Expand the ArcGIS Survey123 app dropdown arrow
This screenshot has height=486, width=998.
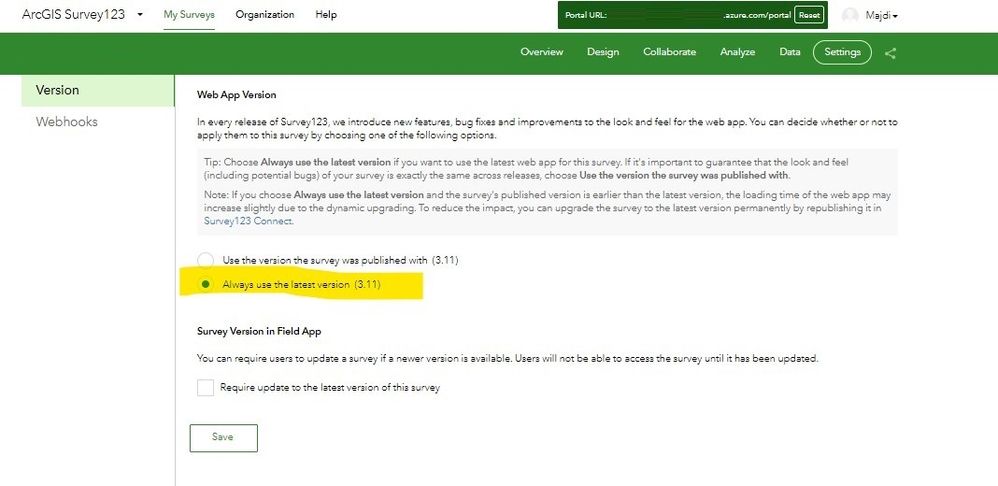click(x=140, y=14)
